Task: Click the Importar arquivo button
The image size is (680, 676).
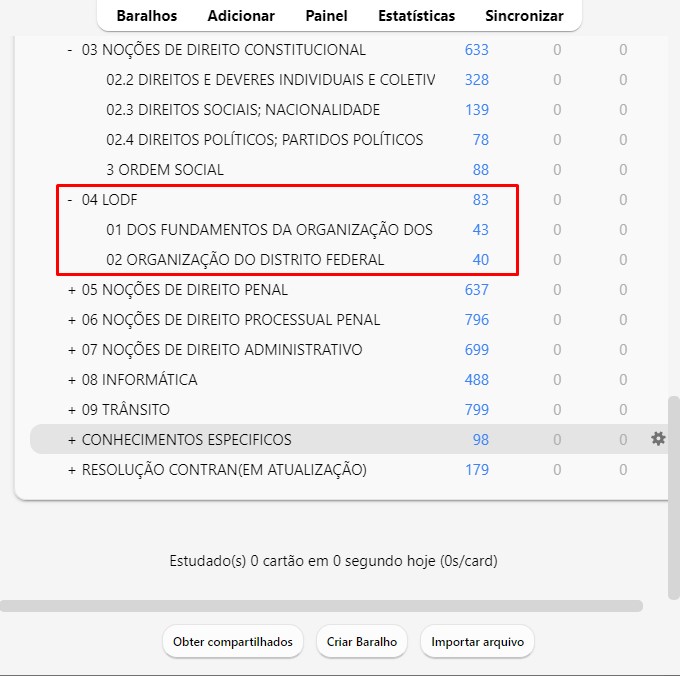Action: pos(477,642)
